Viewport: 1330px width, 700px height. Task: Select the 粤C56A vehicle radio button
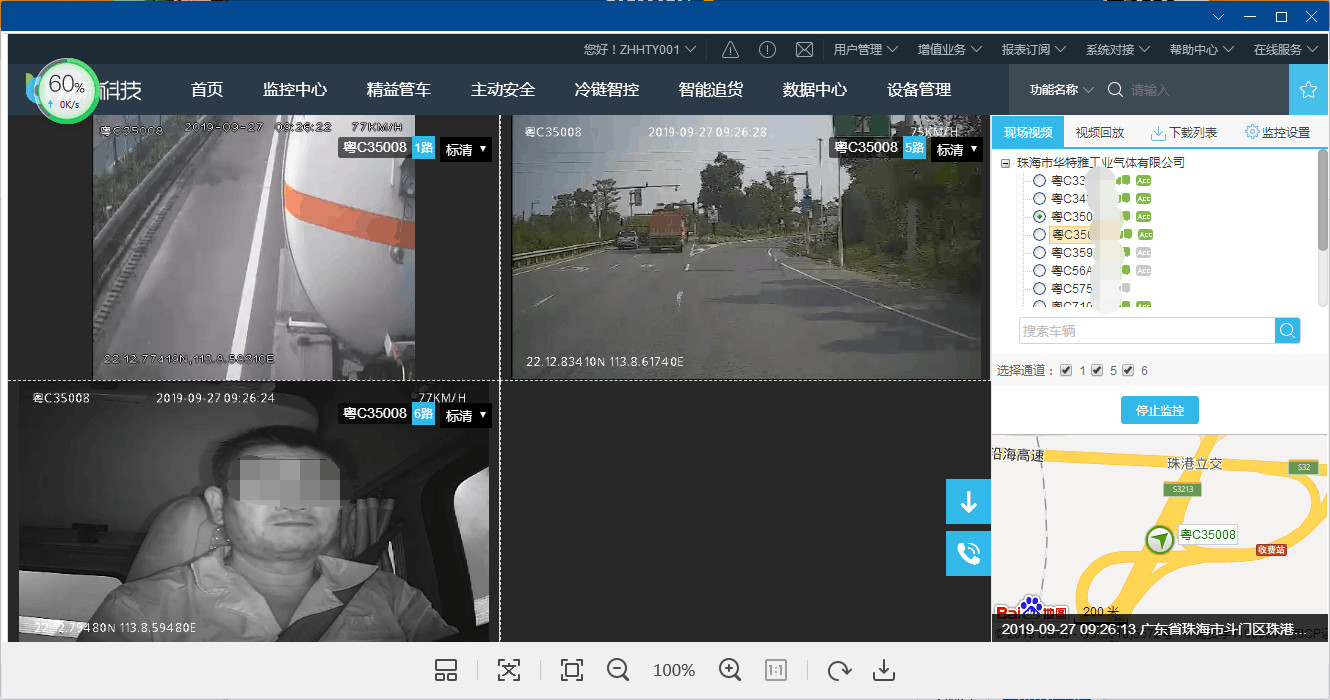tap(1040, 271)
